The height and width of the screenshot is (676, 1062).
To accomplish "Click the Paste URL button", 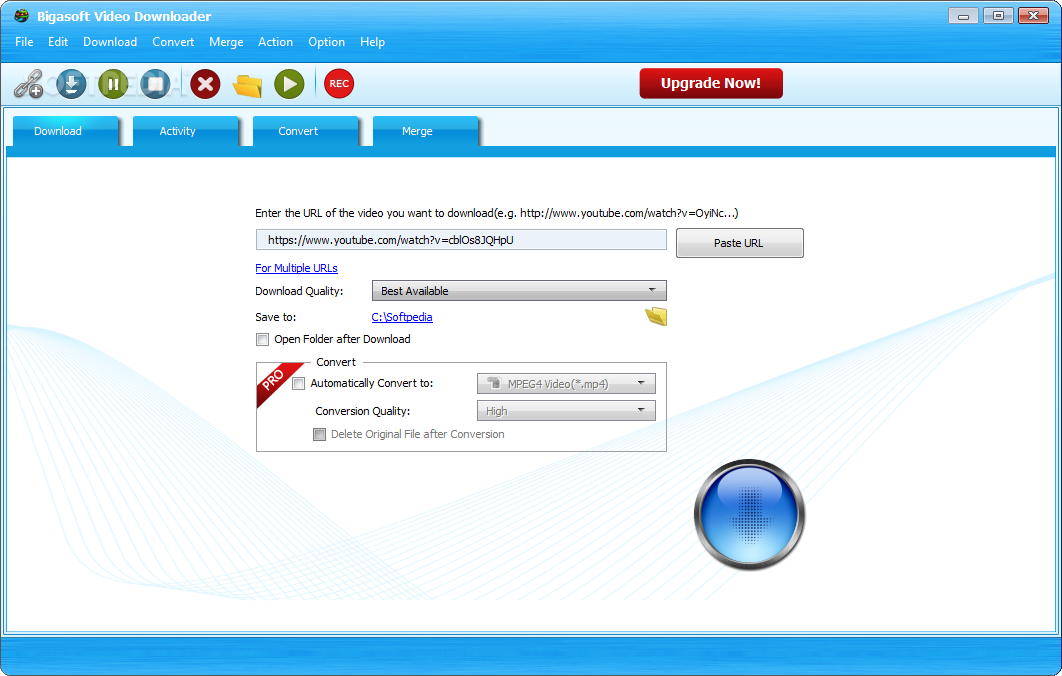I will [740, 242].
